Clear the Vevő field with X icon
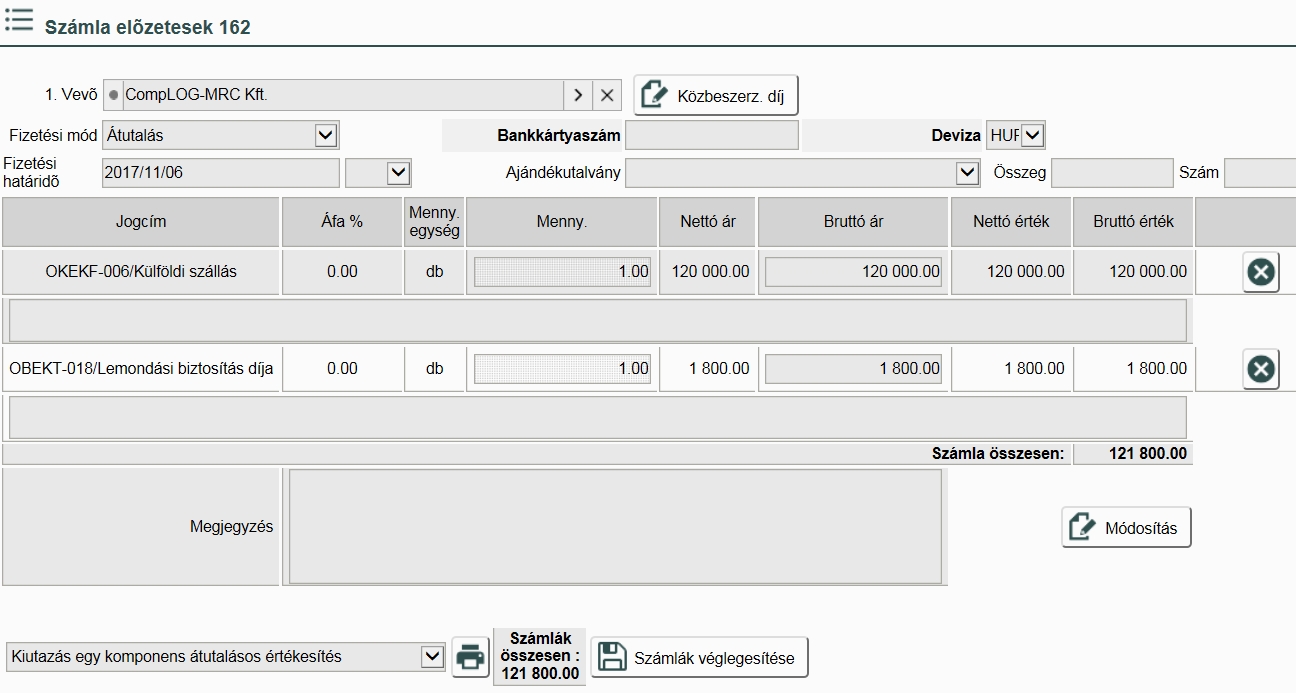Image resolution: width=1296 pixels, height=693 pixels. pos(607,95)
